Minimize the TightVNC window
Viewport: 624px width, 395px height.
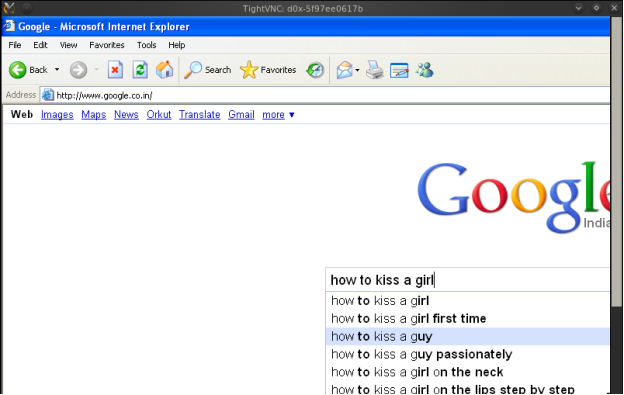click(579, 8)
